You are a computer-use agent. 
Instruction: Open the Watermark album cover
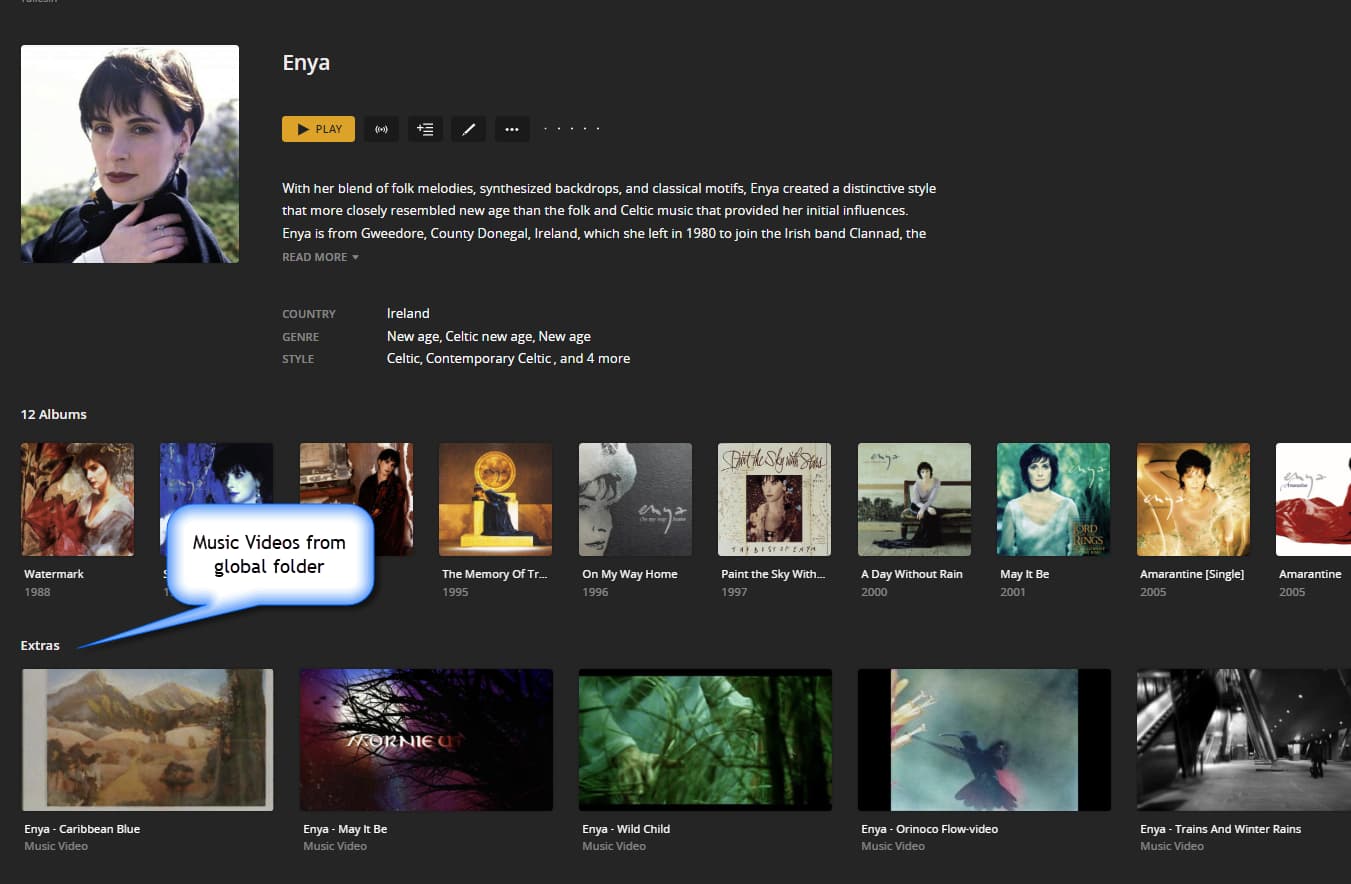77,499
